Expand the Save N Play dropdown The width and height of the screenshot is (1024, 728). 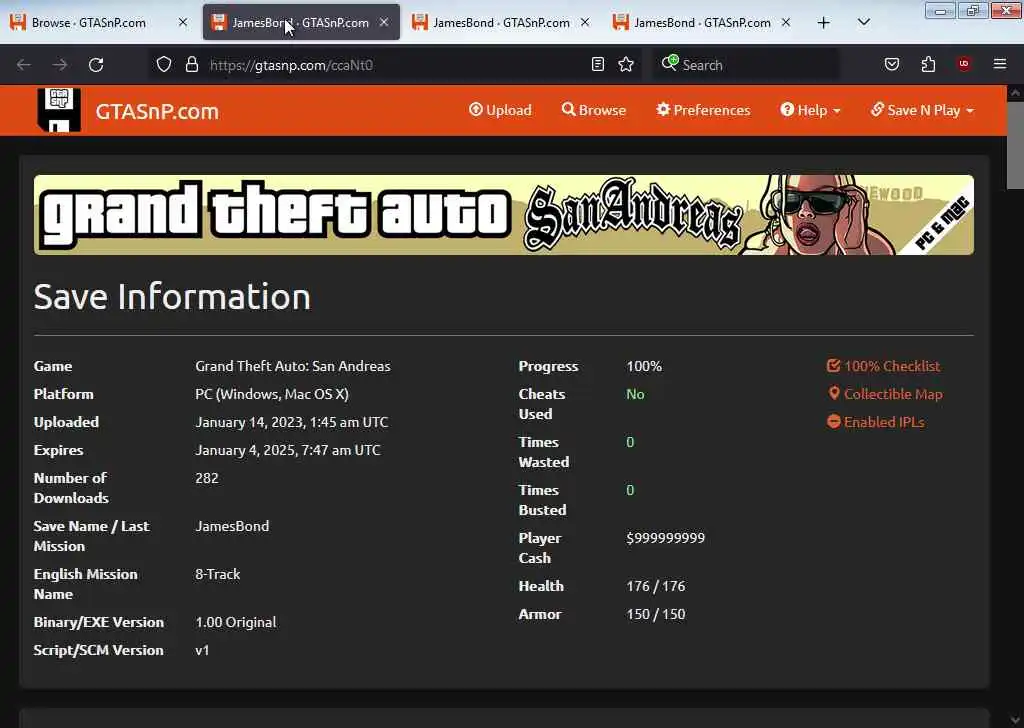point(922,110)
